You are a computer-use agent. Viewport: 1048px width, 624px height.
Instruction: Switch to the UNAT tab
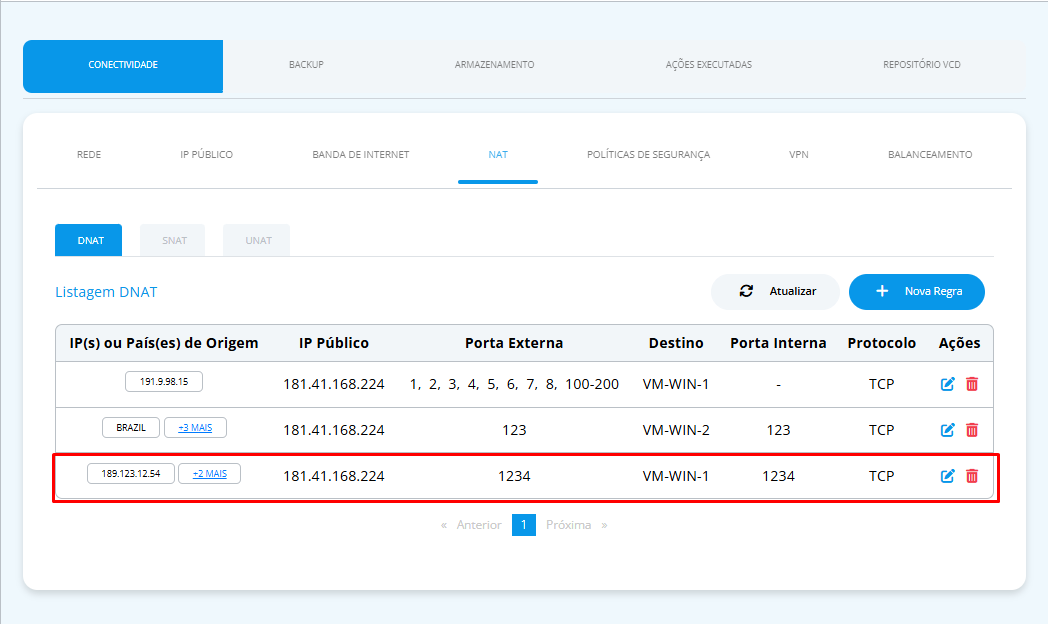point(257,240)
